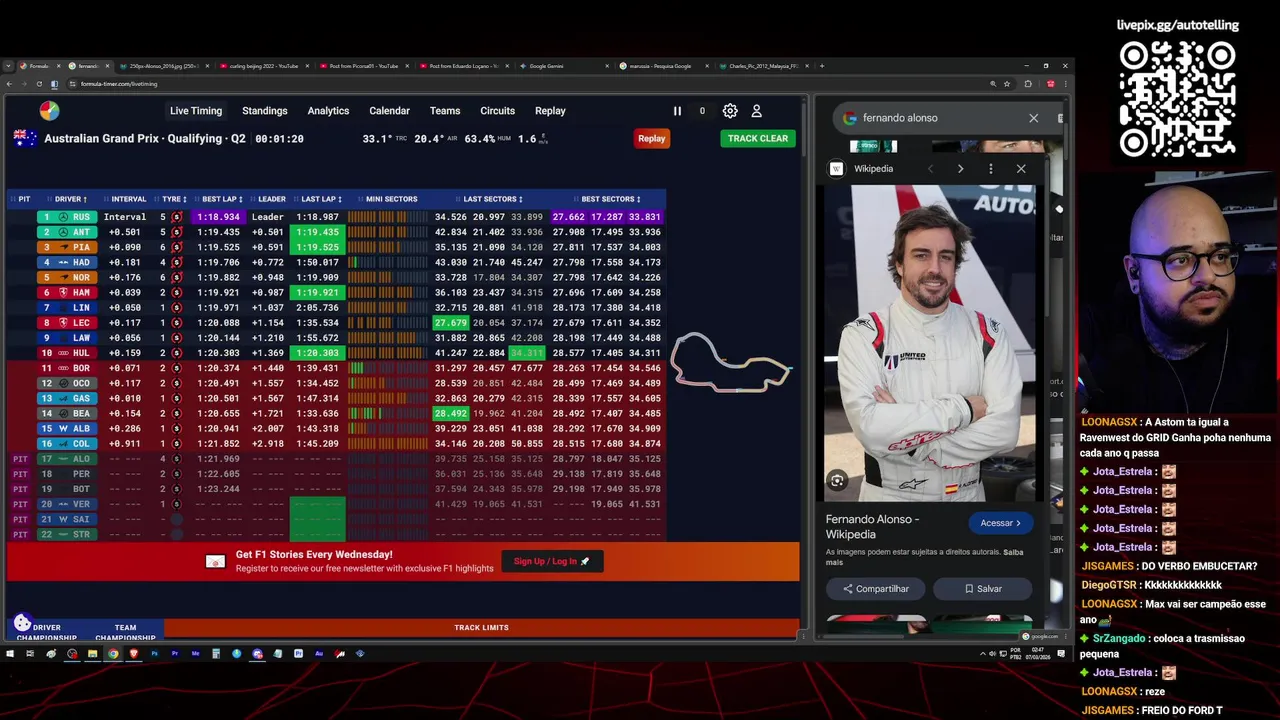
Task: Click the Ferrari team logo beside HAM
Action: coord(63,293)
